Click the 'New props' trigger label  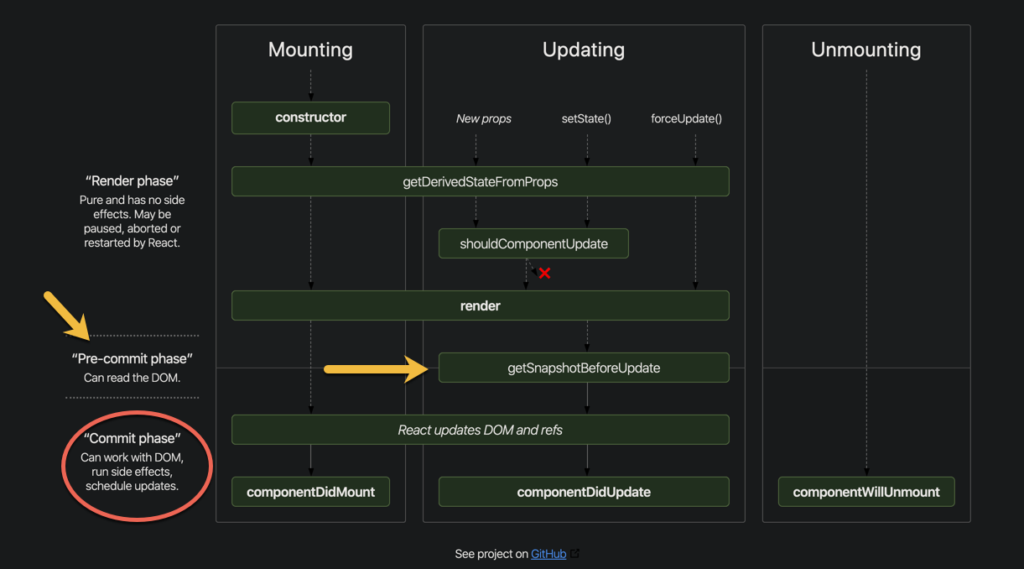[x=483, y=119]
